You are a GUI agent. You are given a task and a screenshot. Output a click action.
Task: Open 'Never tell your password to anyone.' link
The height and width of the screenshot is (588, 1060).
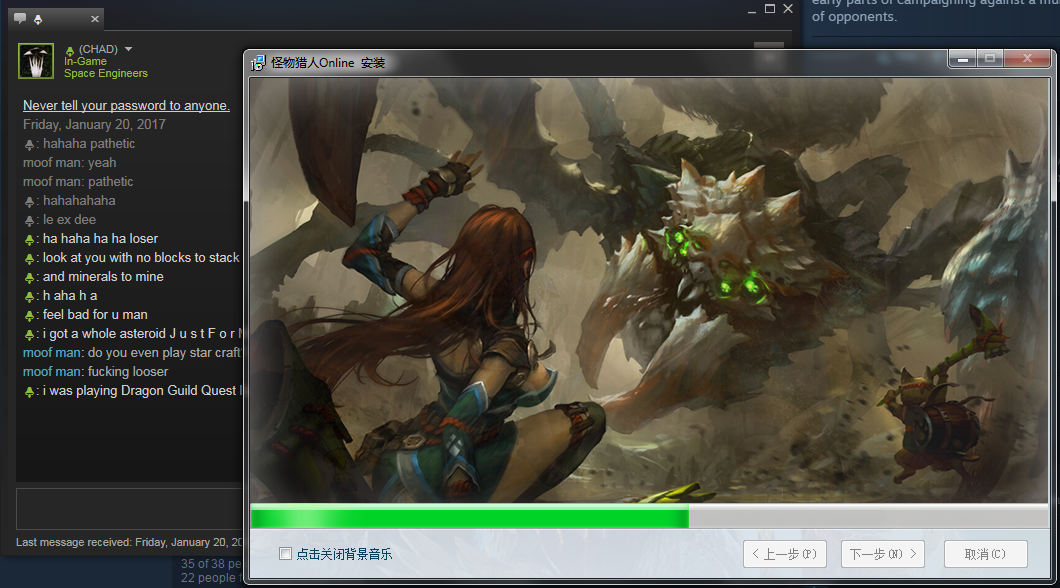126,105
